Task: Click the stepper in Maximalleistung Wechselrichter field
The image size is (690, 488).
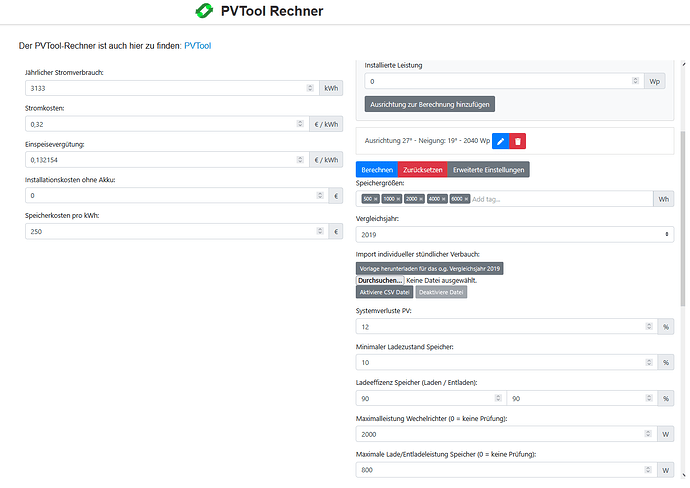Action: tap(648, 433)
